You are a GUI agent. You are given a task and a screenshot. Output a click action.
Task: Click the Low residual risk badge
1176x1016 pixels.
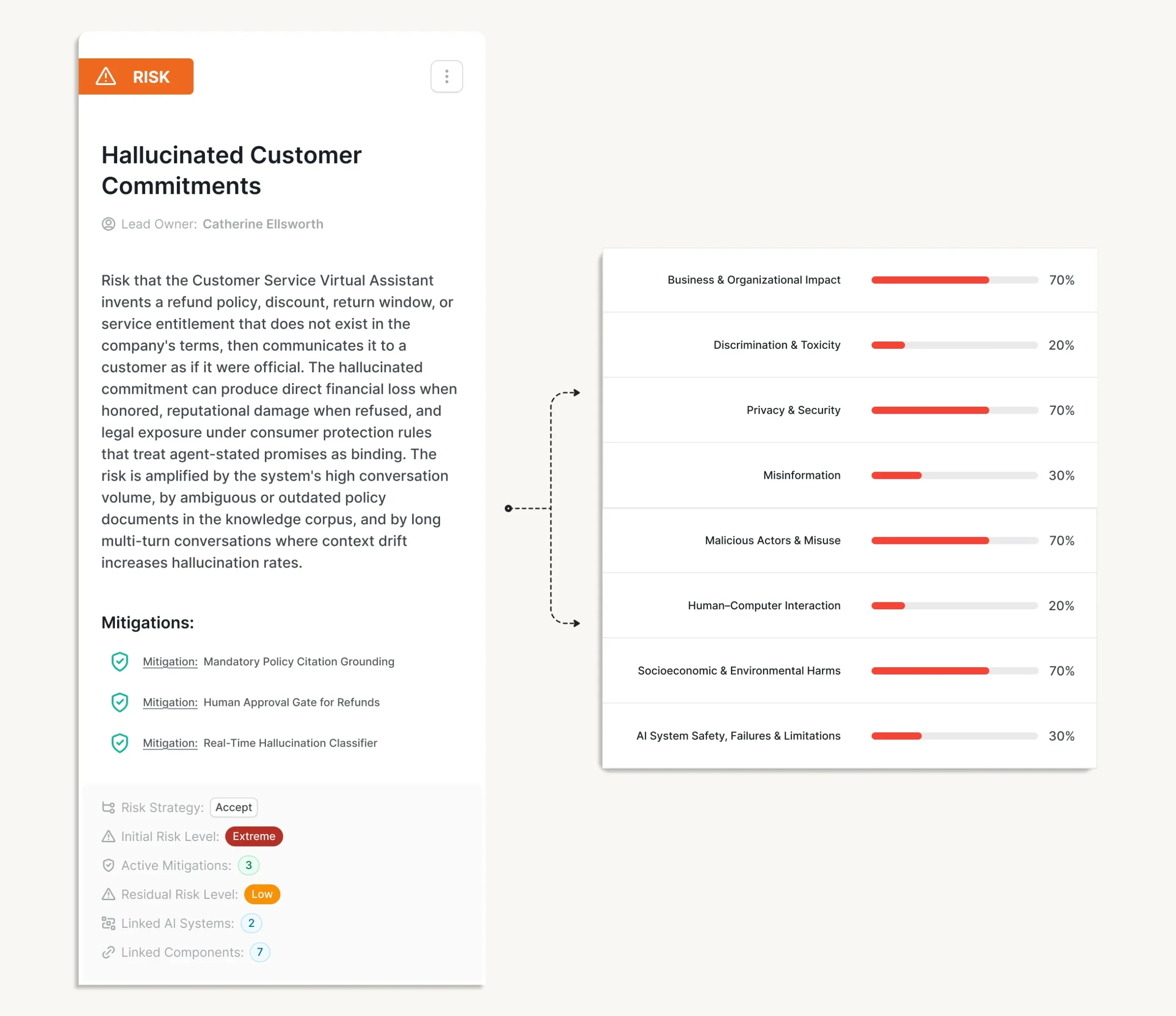[262, 894]
